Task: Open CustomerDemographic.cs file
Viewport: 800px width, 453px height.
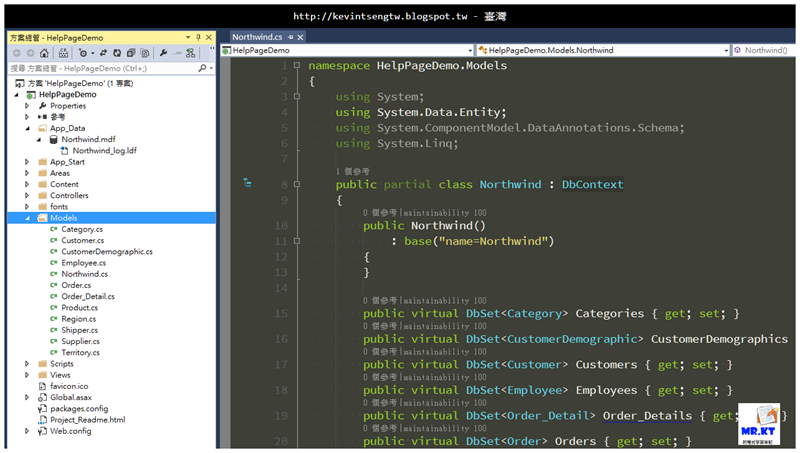Action: [x=107, y=251]
